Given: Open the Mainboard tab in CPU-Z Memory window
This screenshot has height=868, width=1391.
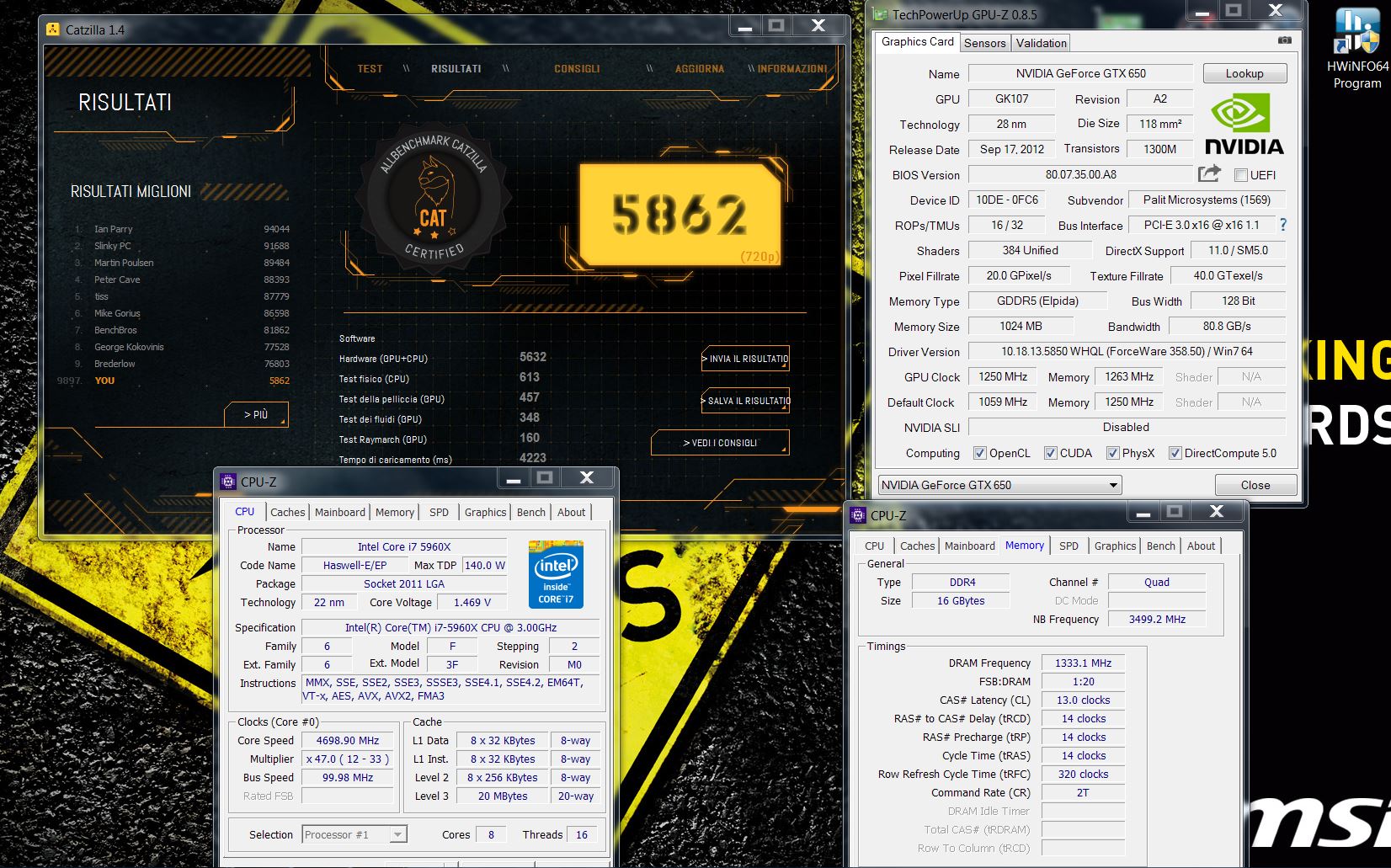Looking at the screenshot, I should (x=969, y=546).
